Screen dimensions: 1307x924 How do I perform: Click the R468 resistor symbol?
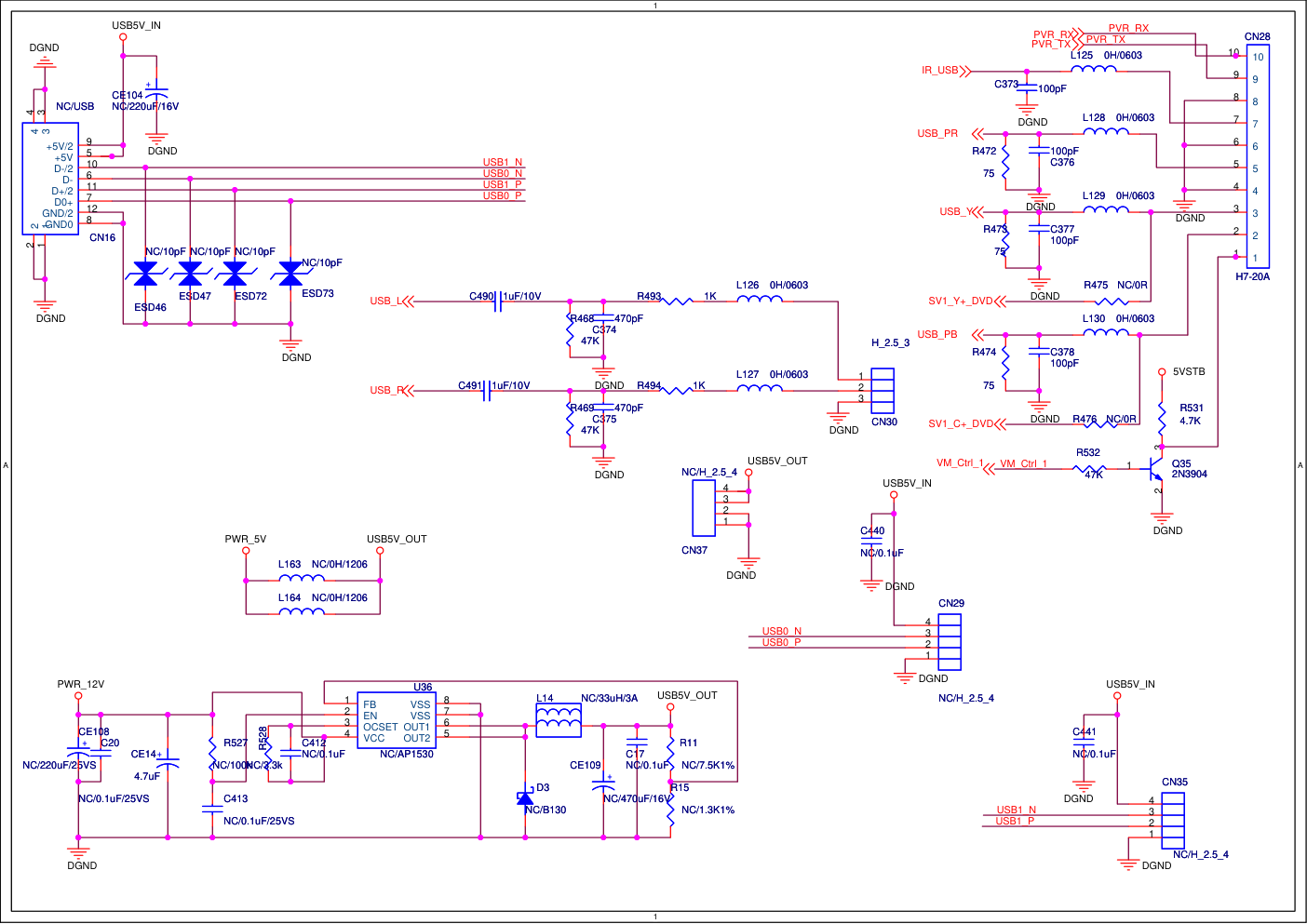[x=570, y=329]
